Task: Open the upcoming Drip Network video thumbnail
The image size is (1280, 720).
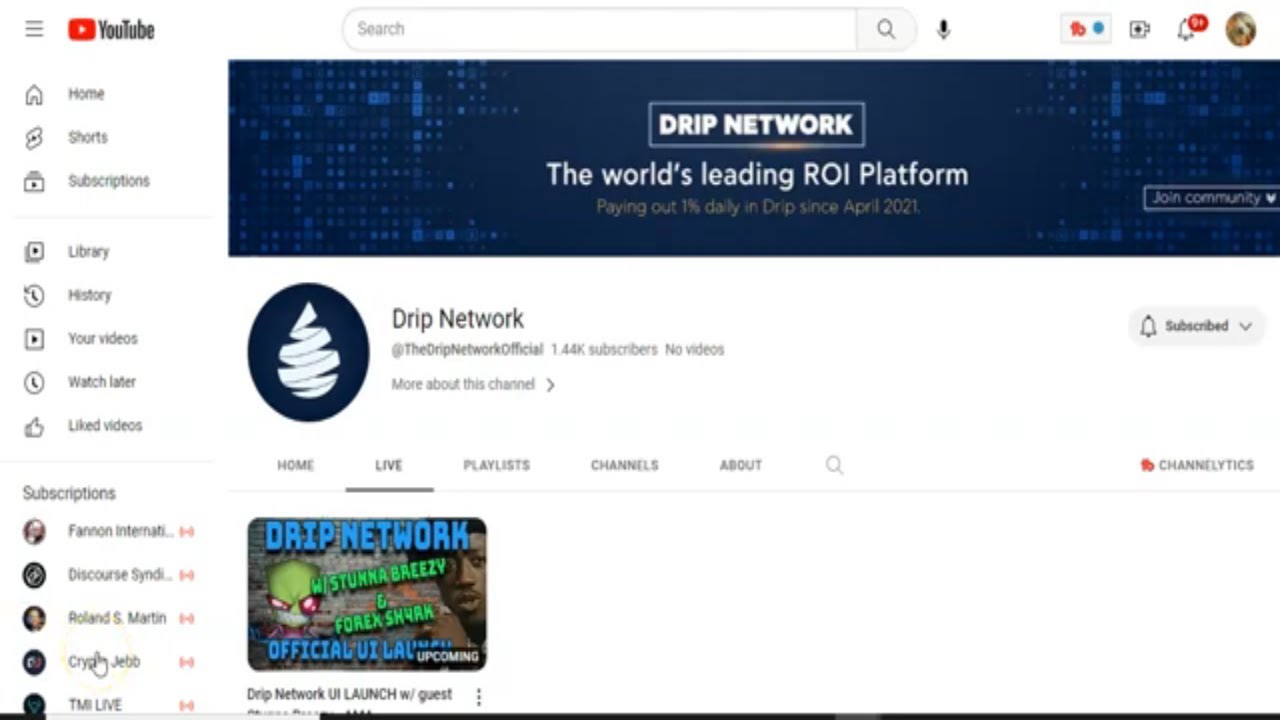Action: (x=367, y=594)
